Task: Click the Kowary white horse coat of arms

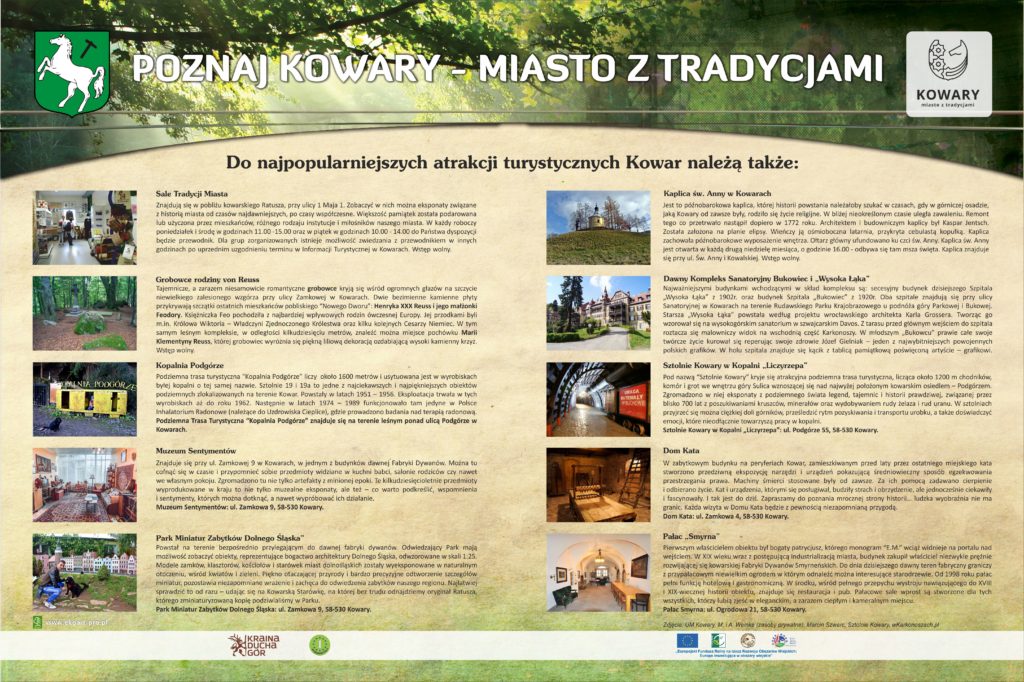Action: tap(71, 72)
